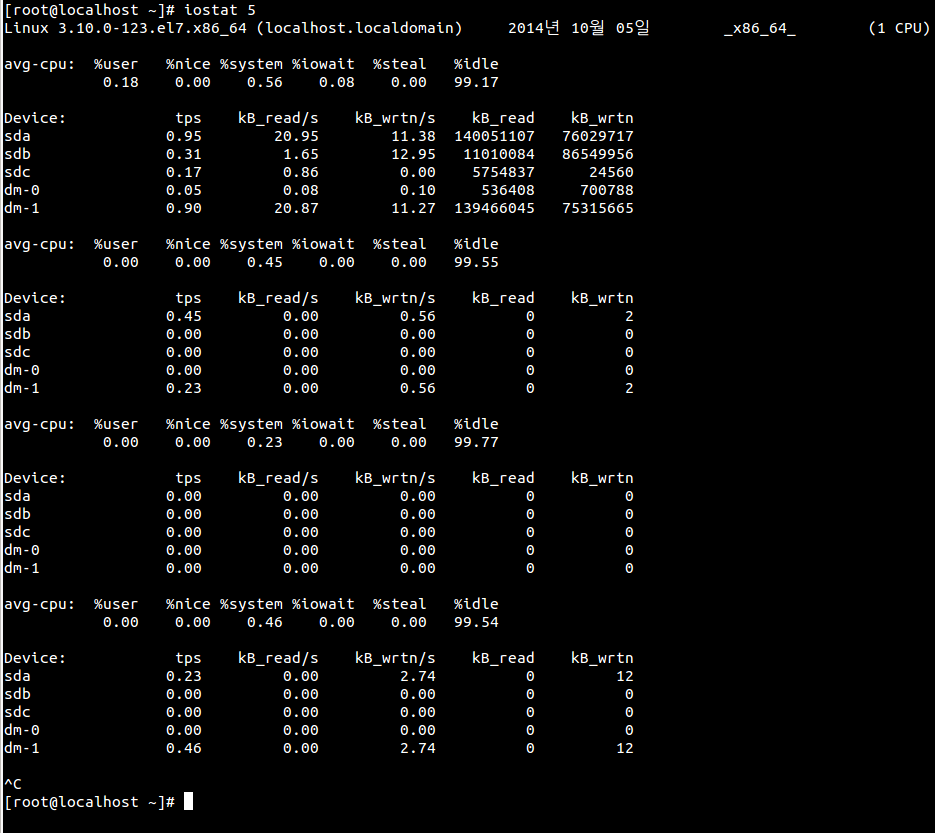The image size is (935, 833).
Task: Click the %idle value 99.77
Action: point(475,442)
